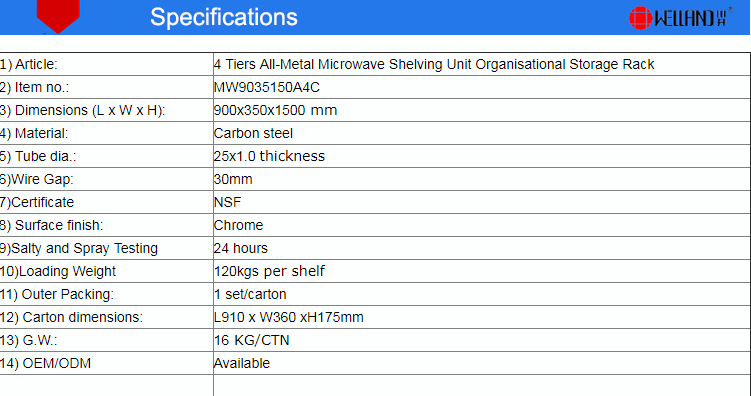751x396 pixels.
Task: Click the 16 KG/CTN gross weight value
Action: coord(251,340)
